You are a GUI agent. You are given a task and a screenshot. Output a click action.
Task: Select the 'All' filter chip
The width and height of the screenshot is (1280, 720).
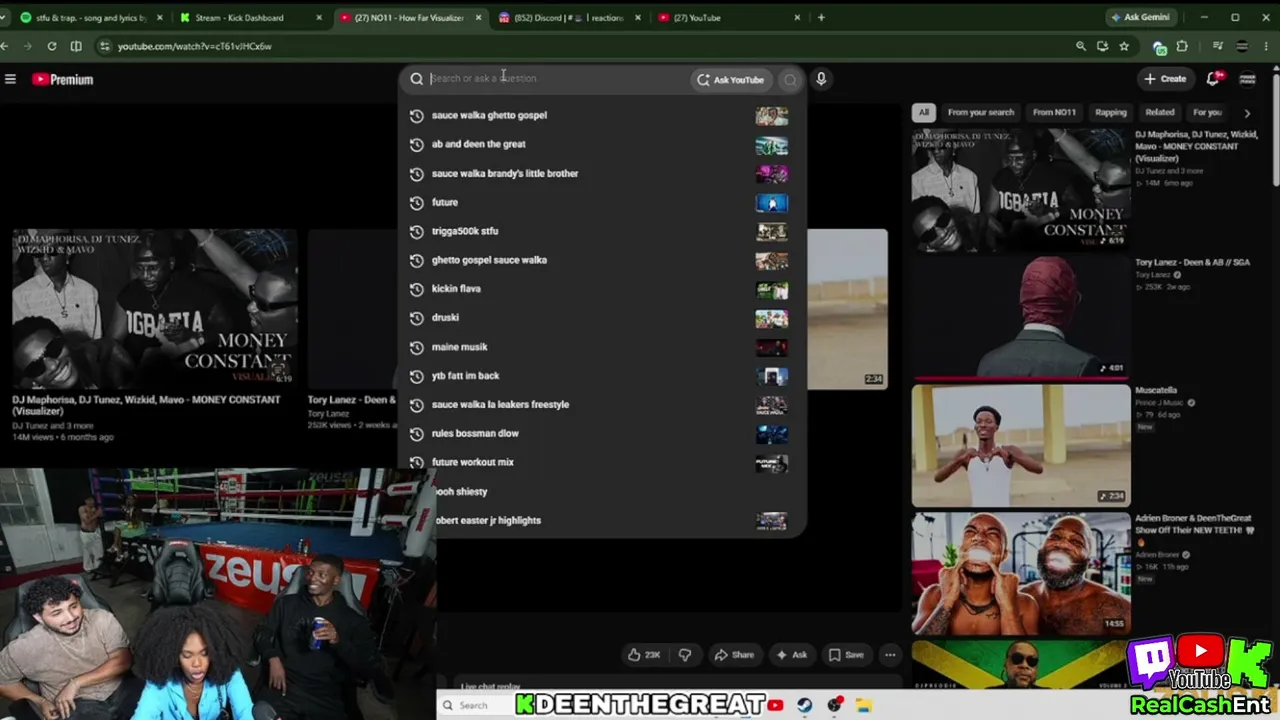tap(924, 113)
